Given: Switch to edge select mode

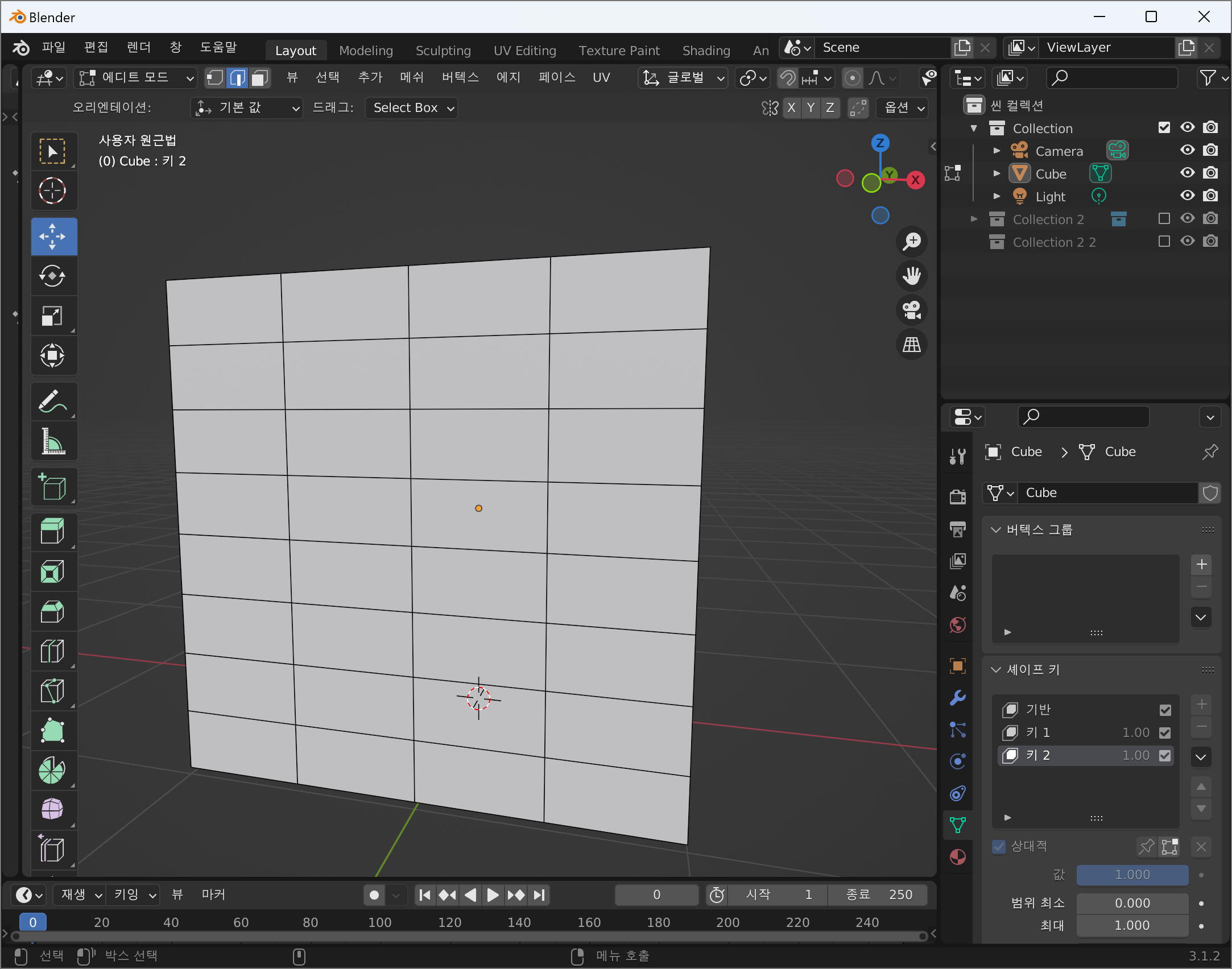Looking at the screenshot, I should point(237,78).
